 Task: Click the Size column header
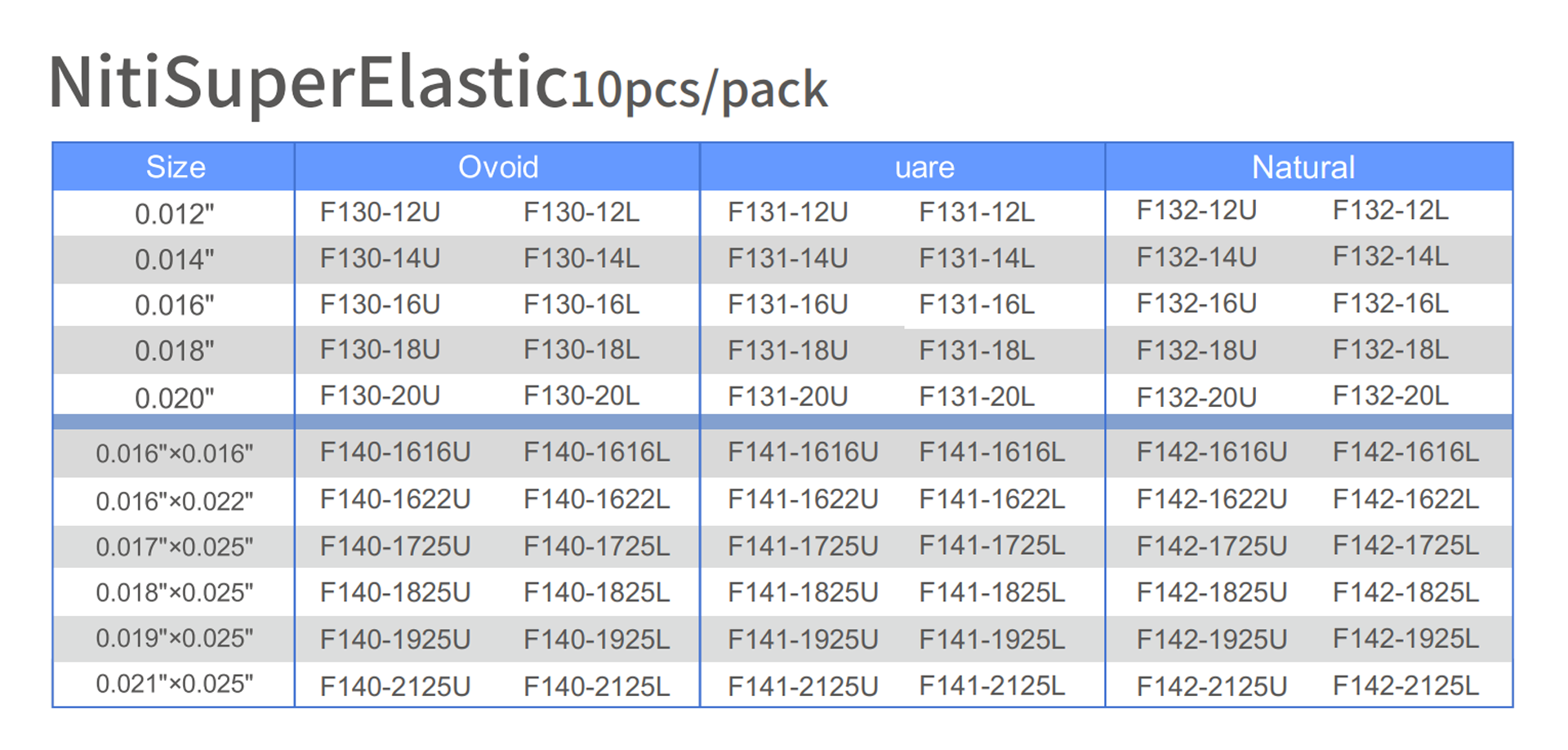tap(175, 167)
